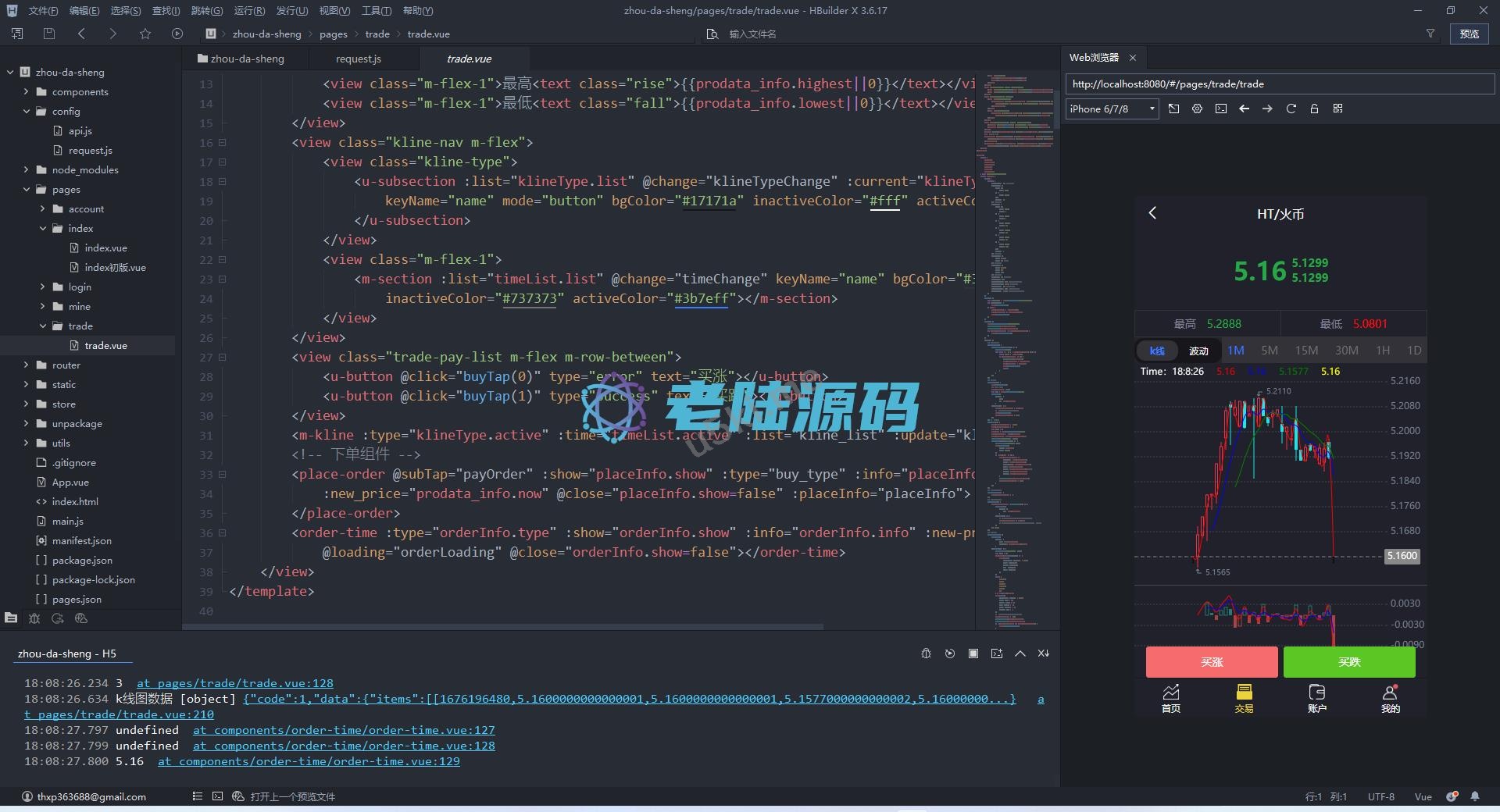The width and height of the screenshot is (1500, 812).
Task: Switch chart to 波动 mode
Action: 1198,351
